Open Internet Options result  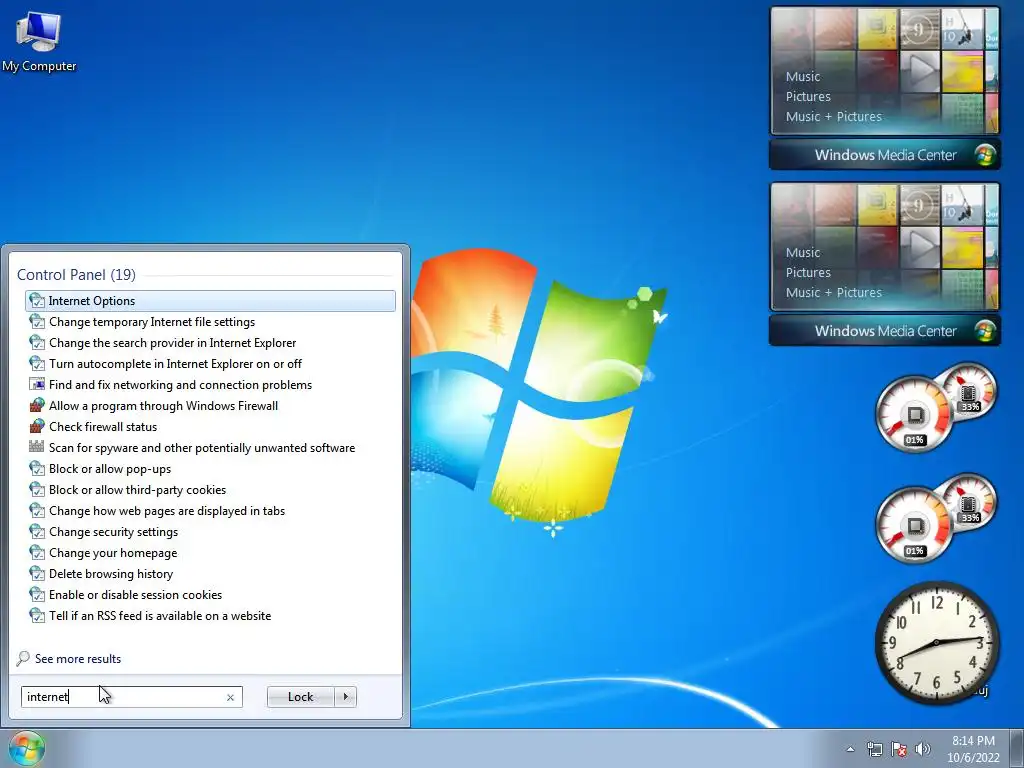tap(210, 300)
